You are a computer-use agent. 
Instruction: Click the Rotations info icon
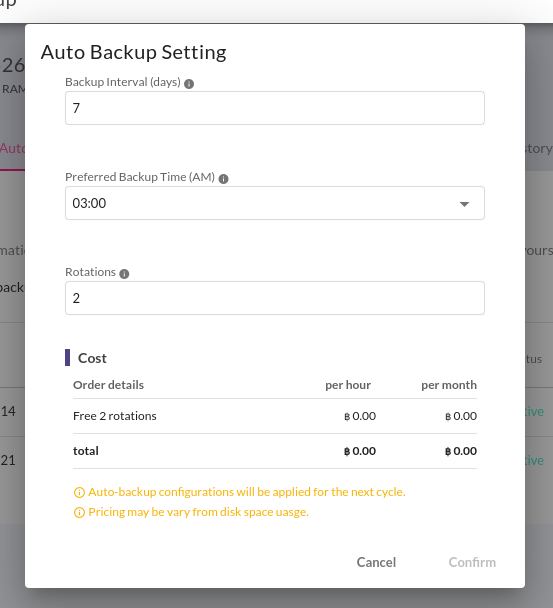[x=124, y=274]
